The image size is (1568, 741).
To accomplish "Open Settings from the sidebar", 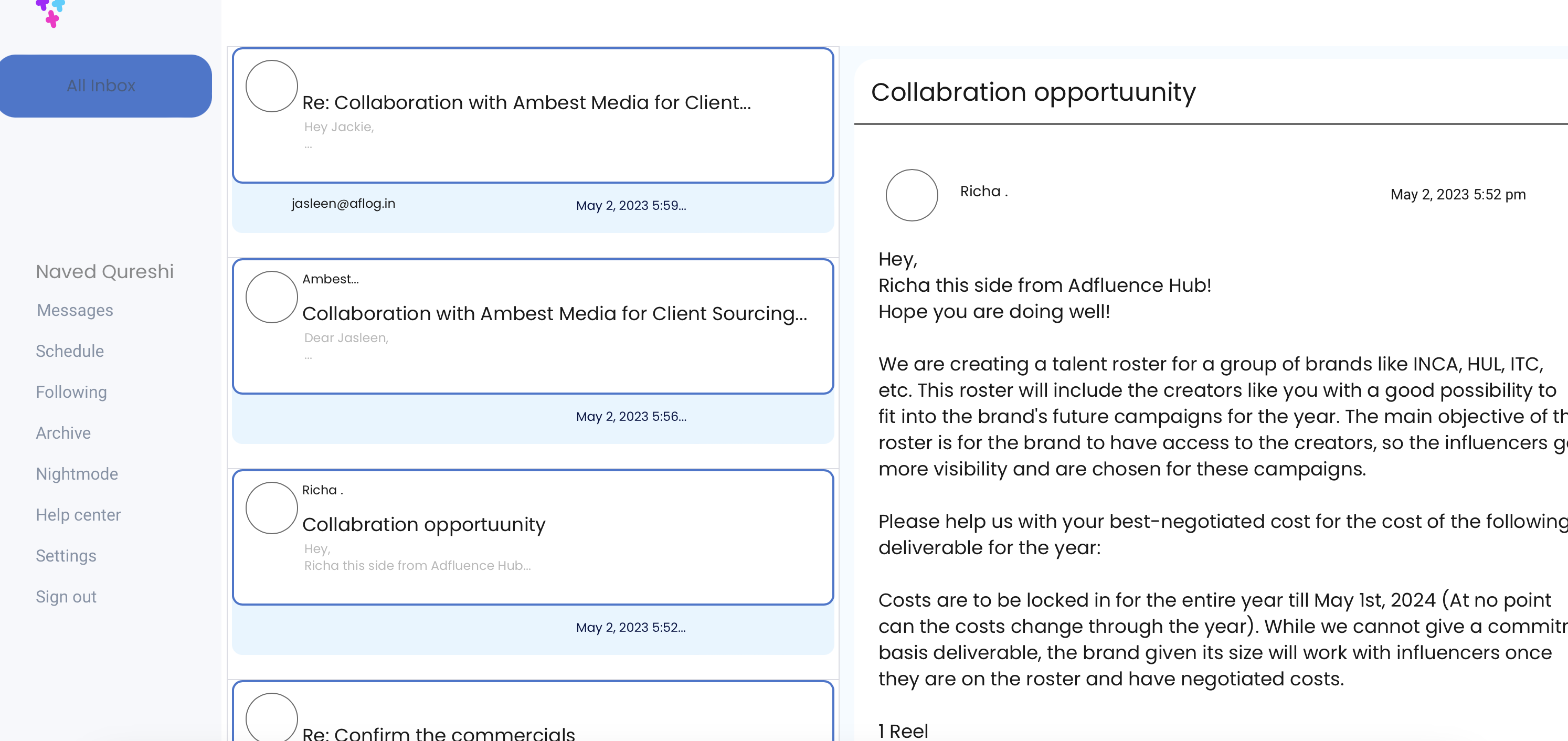I will [66, 556].
